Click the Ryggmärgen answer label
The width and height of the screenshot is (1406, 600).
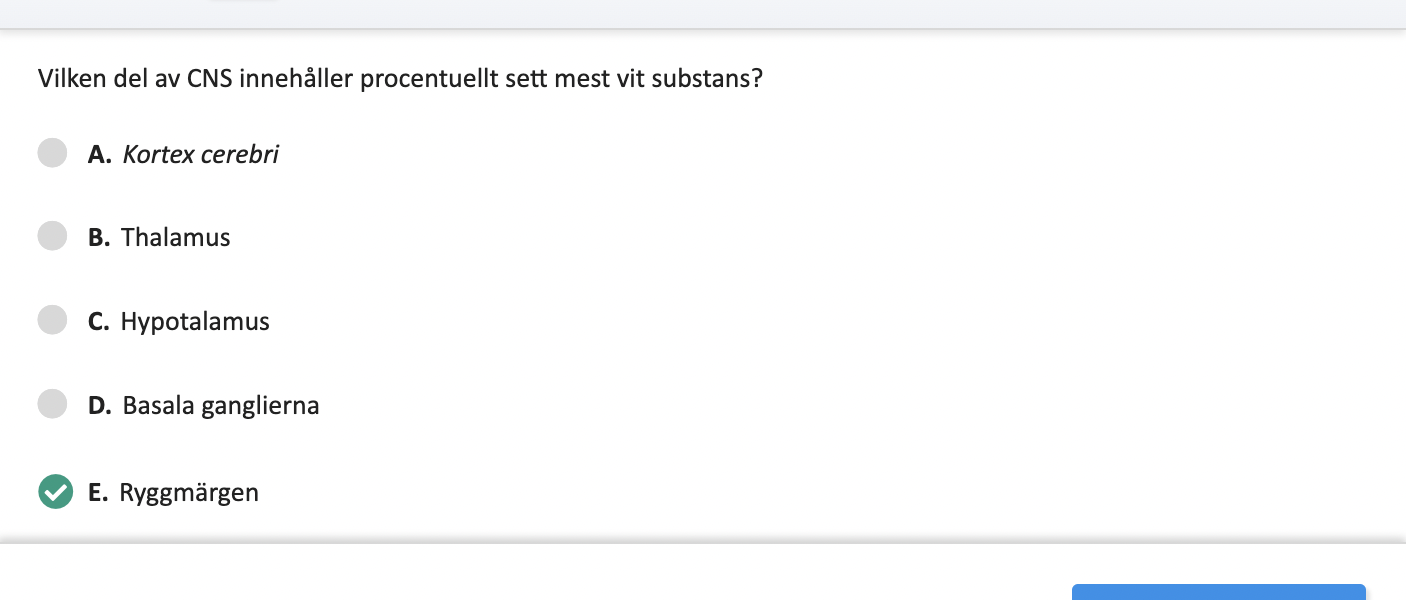pyautogui.click(x=189, y=493)
